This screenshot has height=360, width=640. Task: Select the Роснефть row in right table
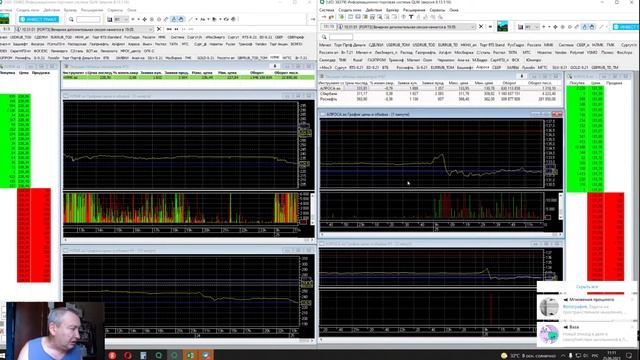[x=440, y=98]
